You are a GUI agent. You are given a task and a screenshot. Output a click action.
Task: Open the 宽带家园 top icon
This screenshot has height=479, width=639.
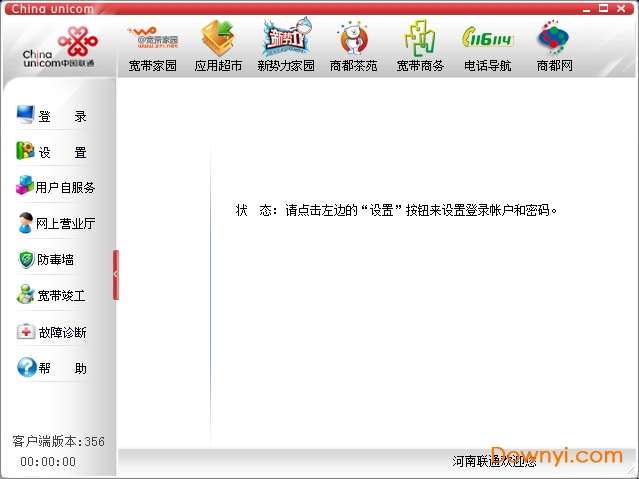coord(153,38)
